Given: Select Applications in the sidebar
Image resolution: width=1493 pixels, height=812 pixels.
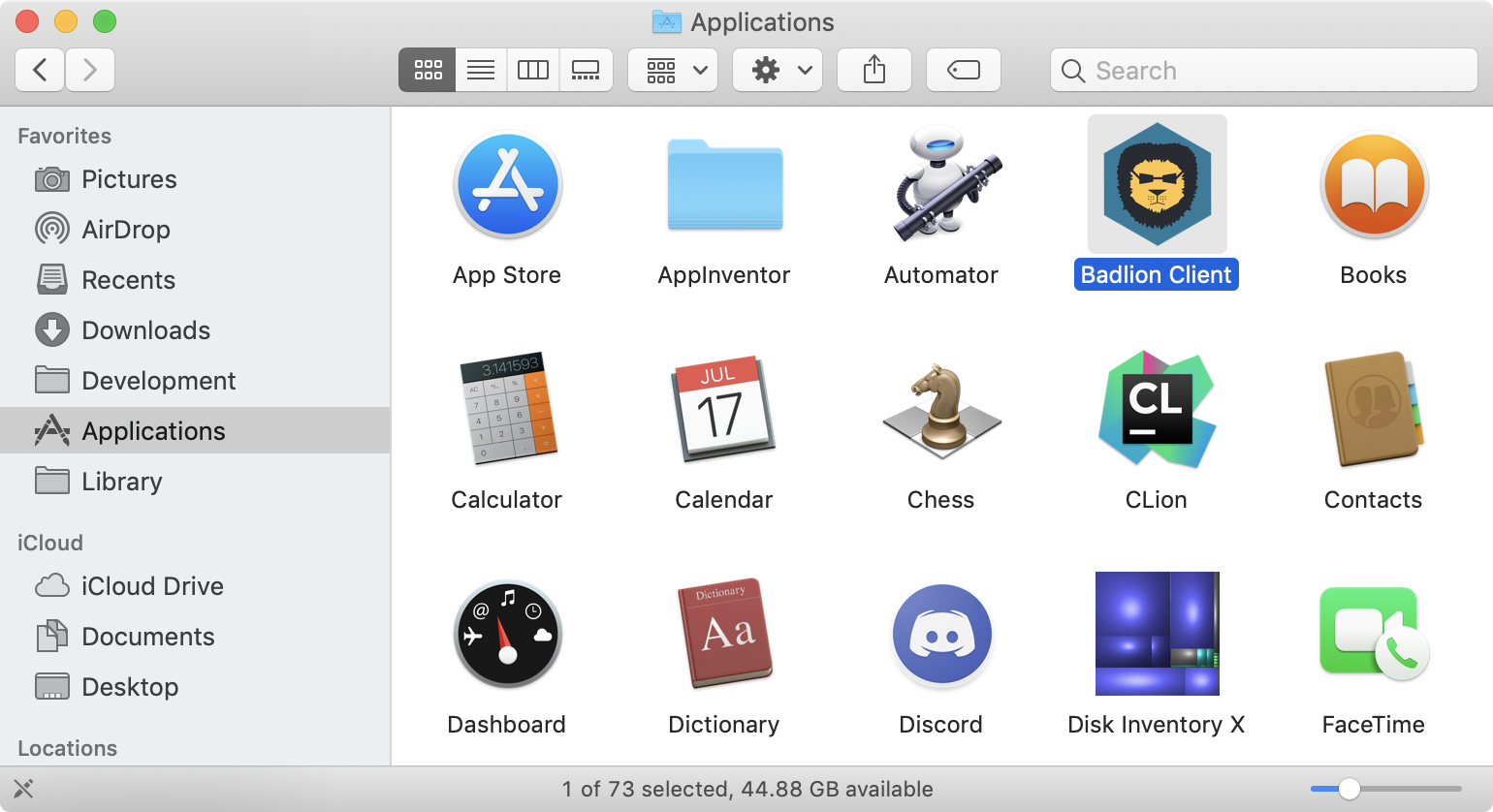Looking at the screenshot, I should coord(195,431).
